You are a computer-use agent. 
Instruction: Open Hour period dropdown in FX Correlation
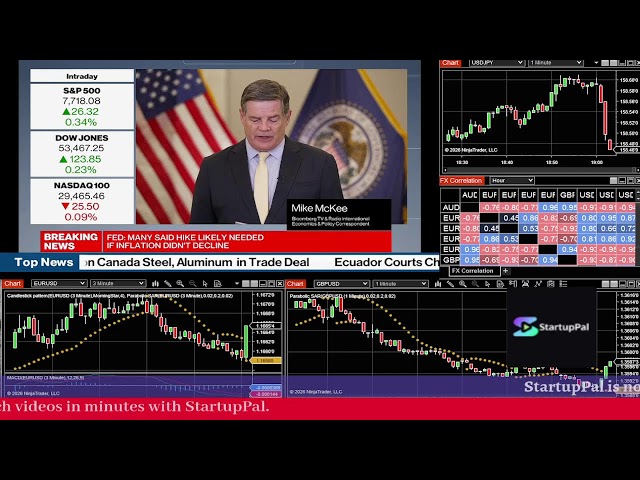512,180
